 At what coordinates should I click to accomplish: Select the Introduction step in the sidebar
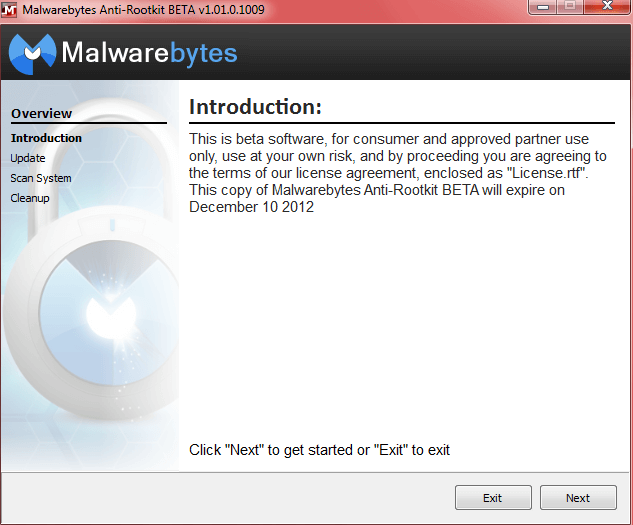click(46, 138)
